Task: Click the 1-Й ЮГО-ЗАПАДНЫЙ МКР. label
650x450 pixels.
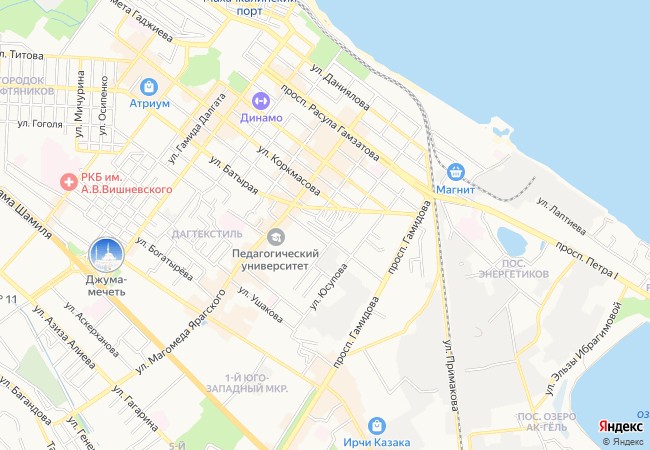Action: click(247, 383)
